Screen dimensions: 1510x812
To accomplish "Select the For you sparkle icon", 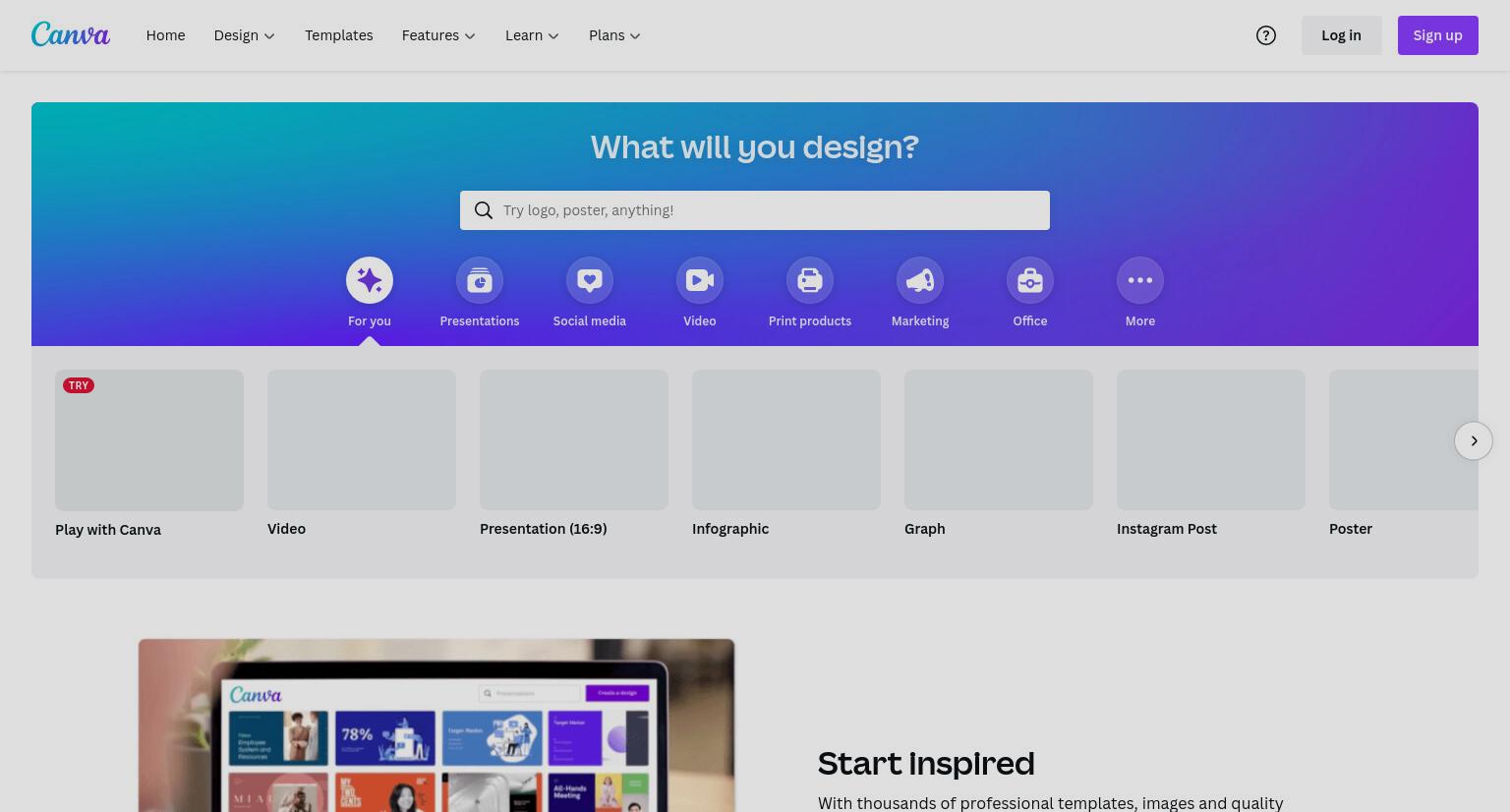I will [370, 280].
